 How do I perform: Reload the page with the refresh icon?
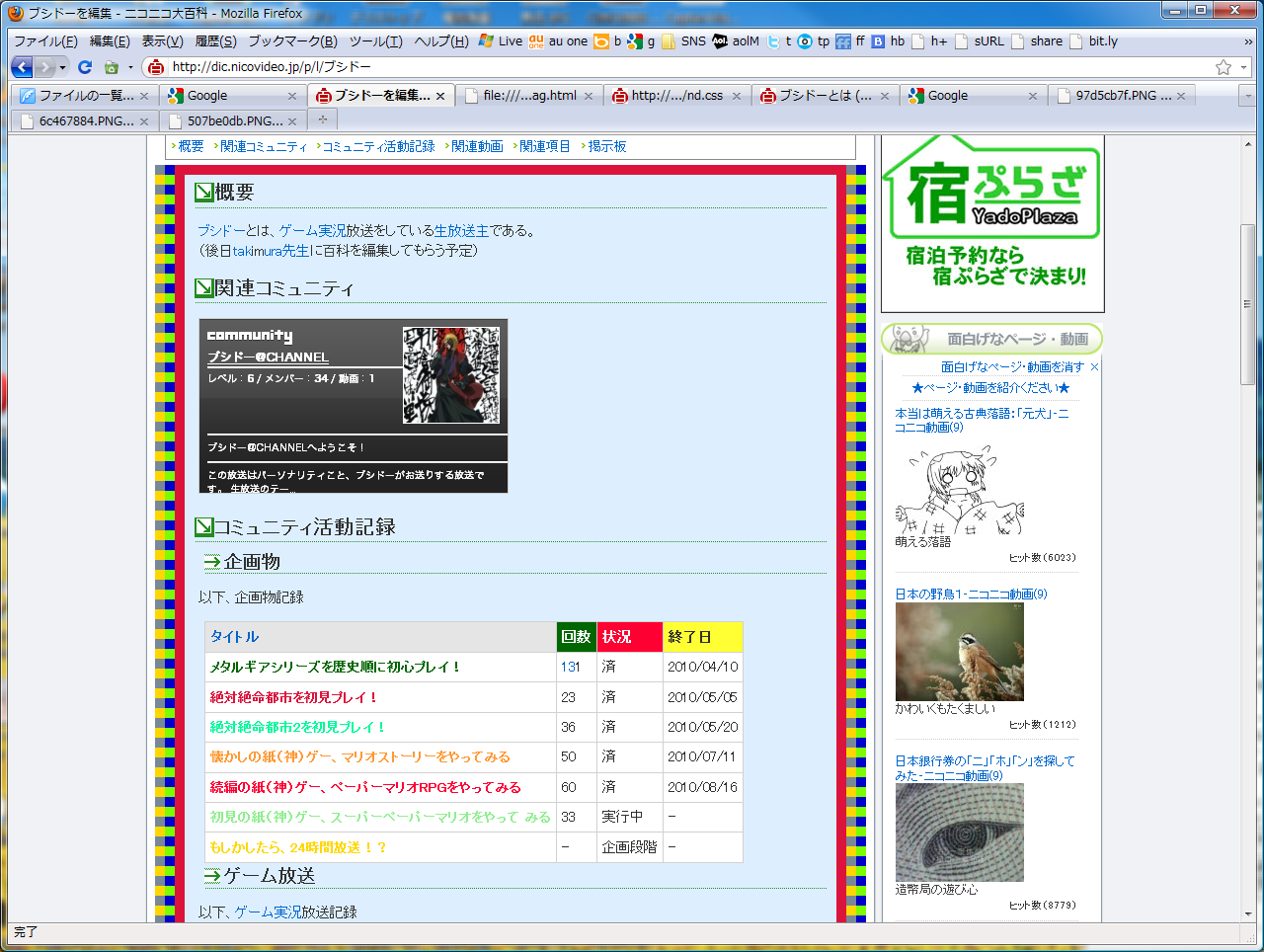pos(85,67)
